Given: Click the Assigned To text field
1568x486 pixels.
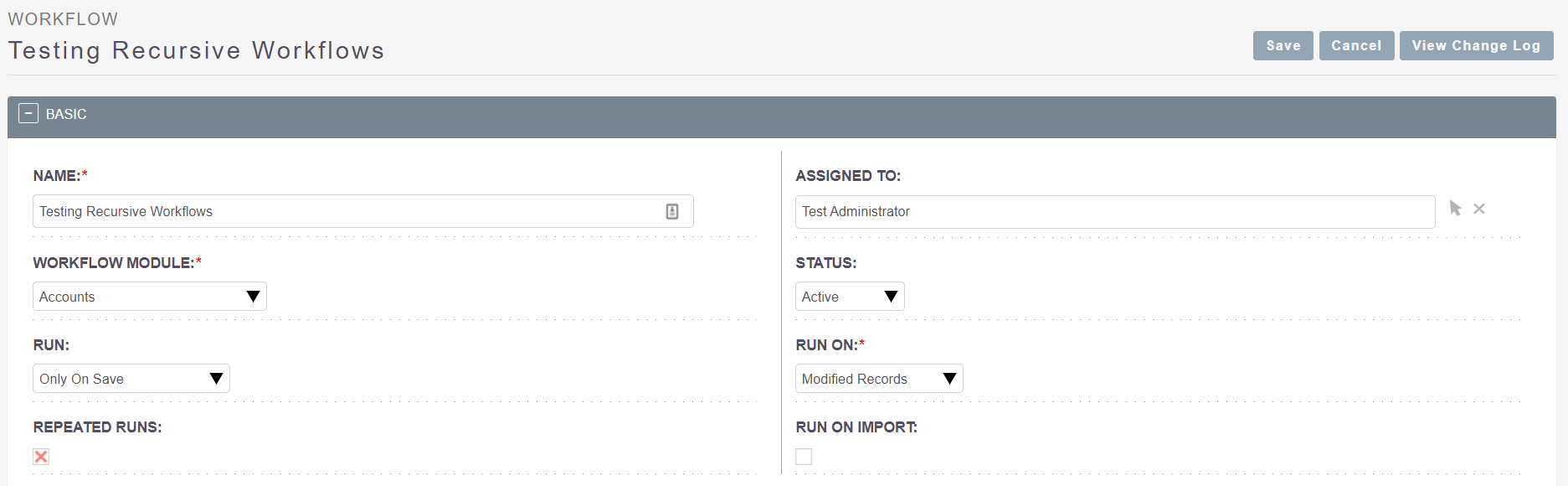Looking at the screenshot, I should click(1115, 211).
